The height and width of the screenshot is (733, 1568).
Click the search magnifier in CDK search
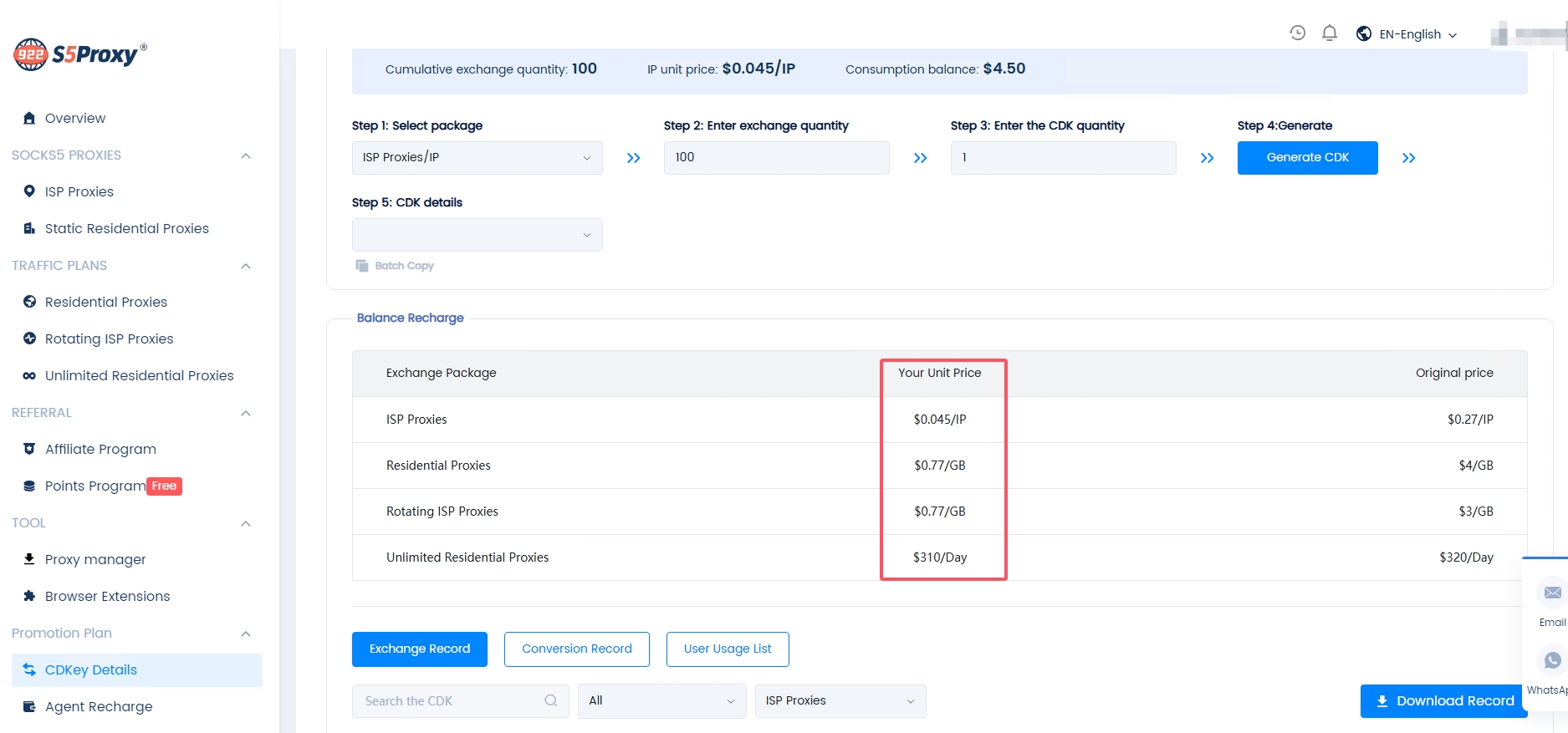point(550,700)
